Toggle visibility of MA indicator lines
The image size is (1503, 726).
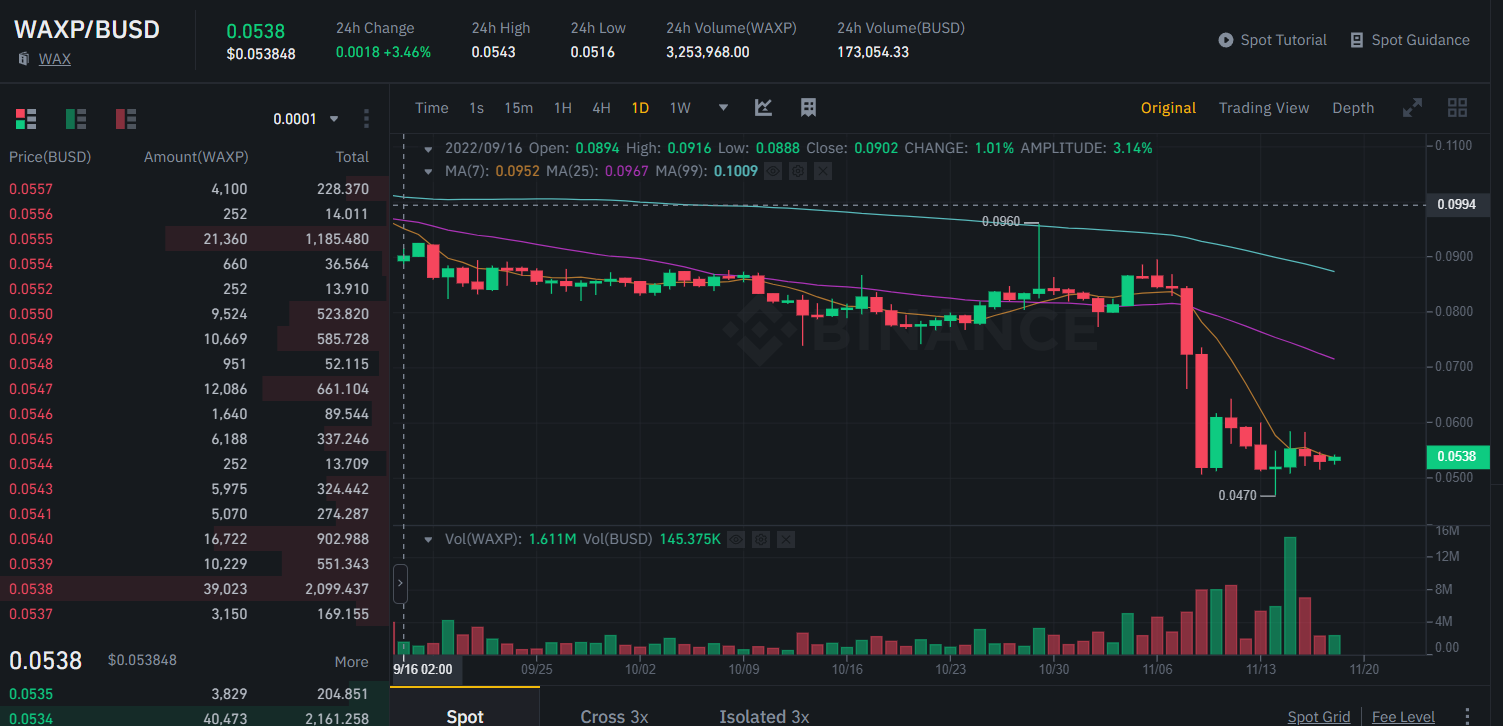tap(773, 171)
